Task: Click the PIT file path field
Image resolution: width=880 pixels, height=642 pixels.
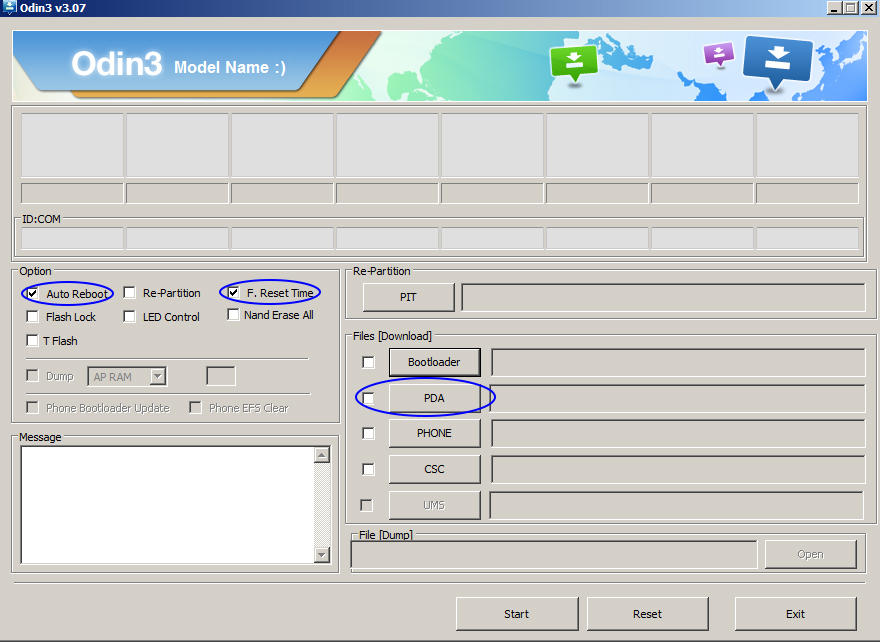Action: coord(663,297)
